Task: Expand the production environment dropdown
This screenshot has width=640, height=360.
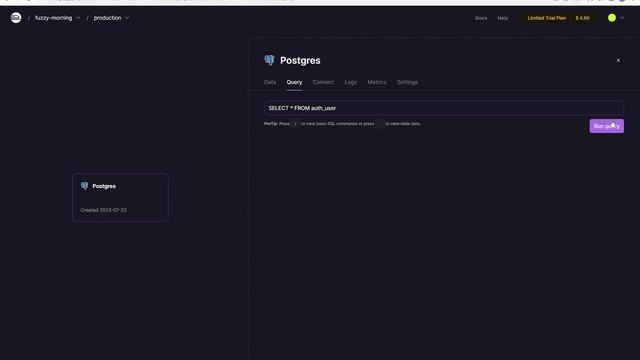Action: point(111,18)
